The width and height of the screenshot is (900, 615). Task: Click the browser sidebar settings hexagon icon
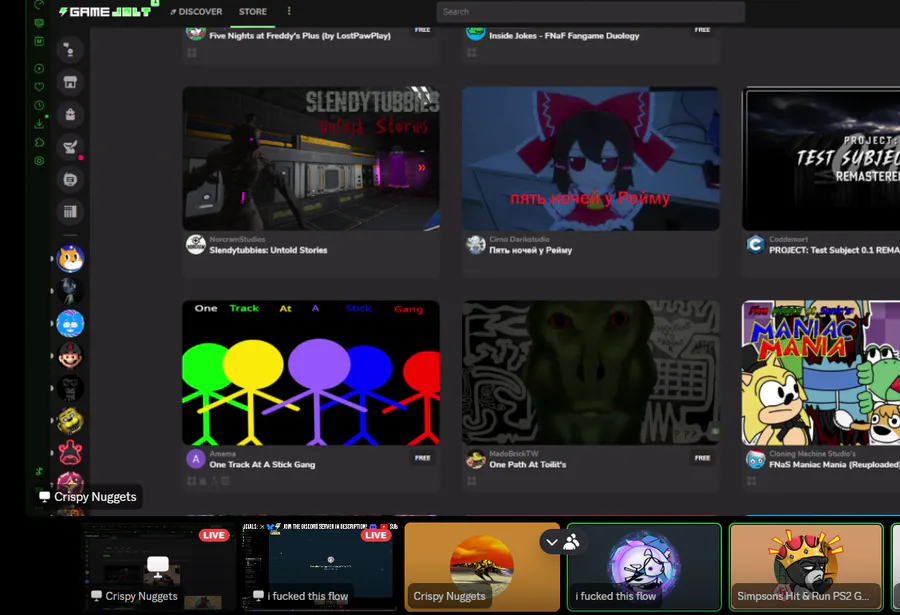click(x=39, y=161)
